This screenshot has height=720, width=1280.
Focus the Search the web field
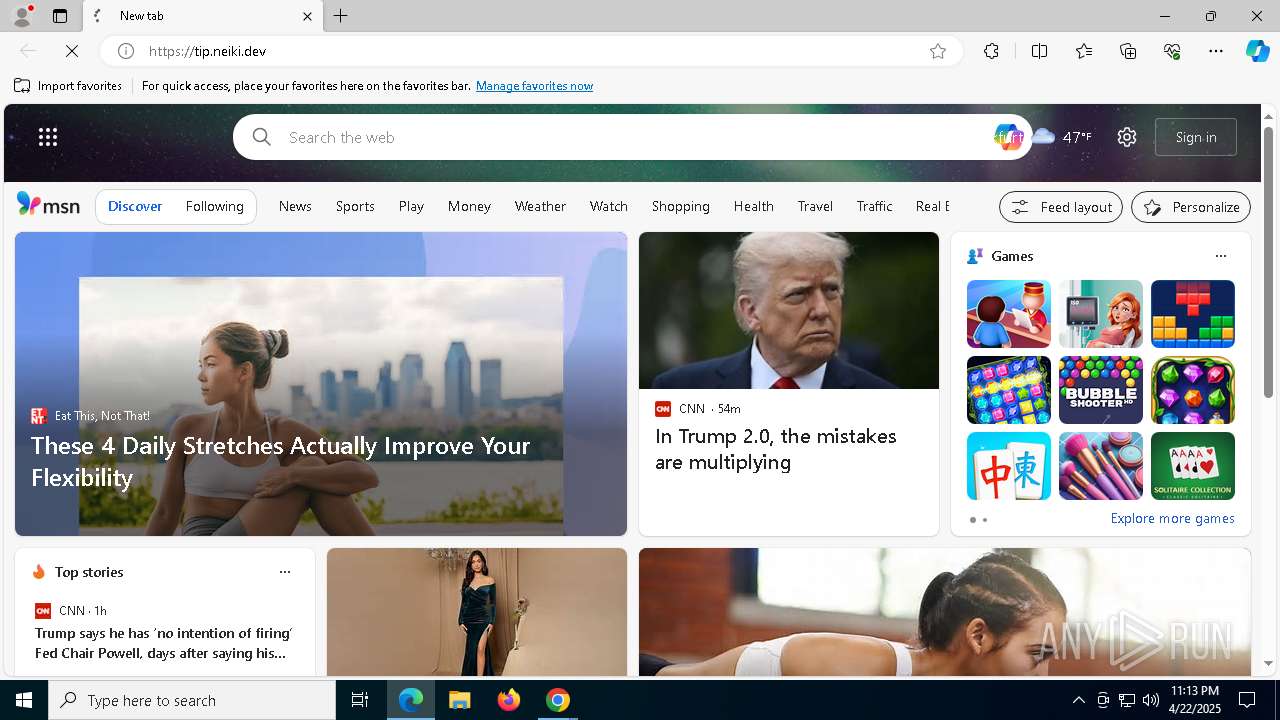coord(632,137)
